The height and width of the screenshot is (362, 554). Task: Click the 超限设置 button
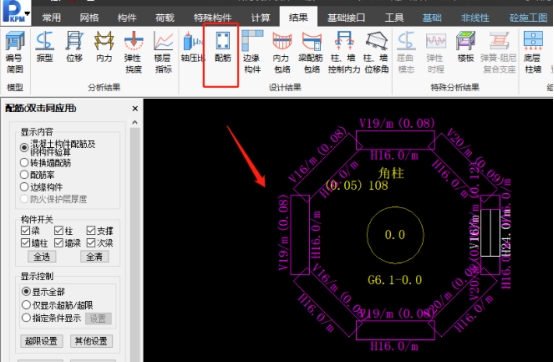click(41, 341)
